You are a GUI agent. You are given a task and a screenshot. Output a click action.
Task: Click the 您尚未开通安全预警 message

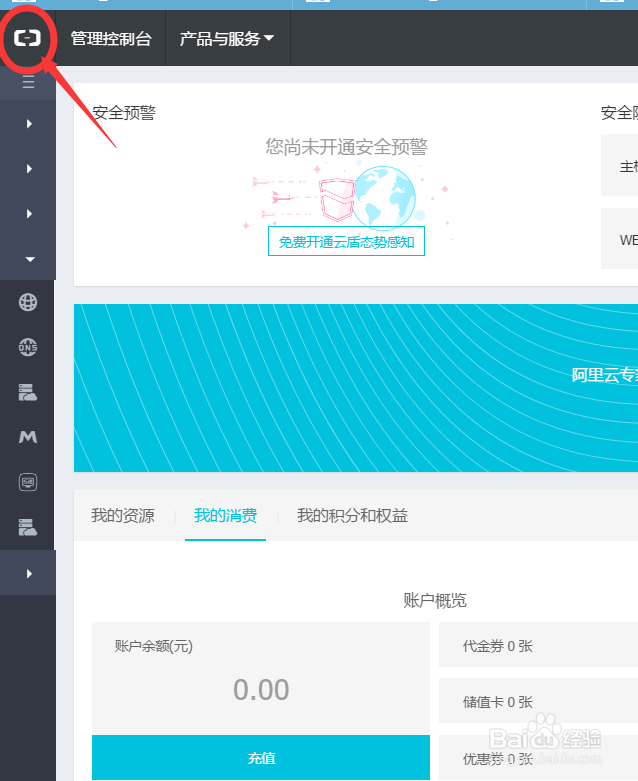coord(346,146)
